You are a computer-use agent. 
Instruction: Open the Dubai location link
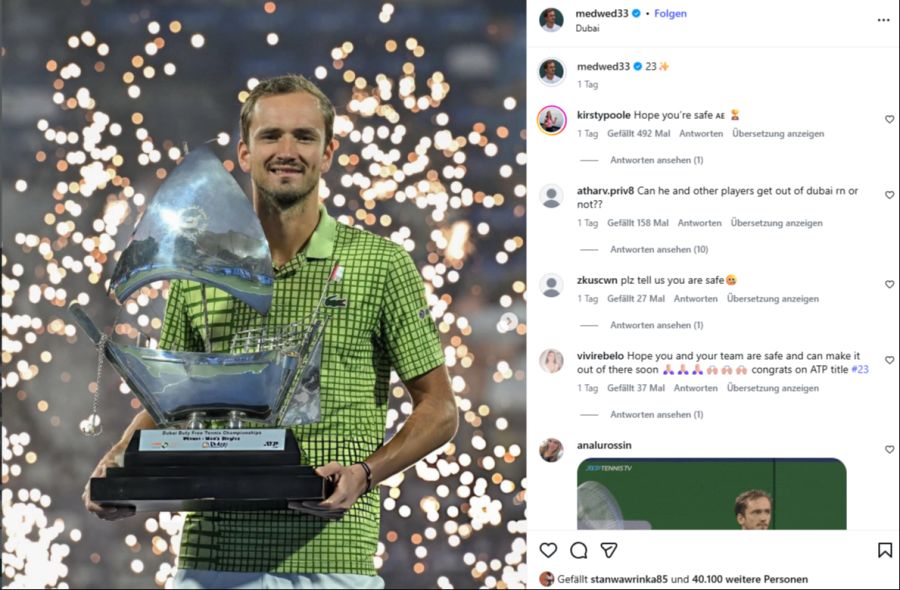(587, 28)
